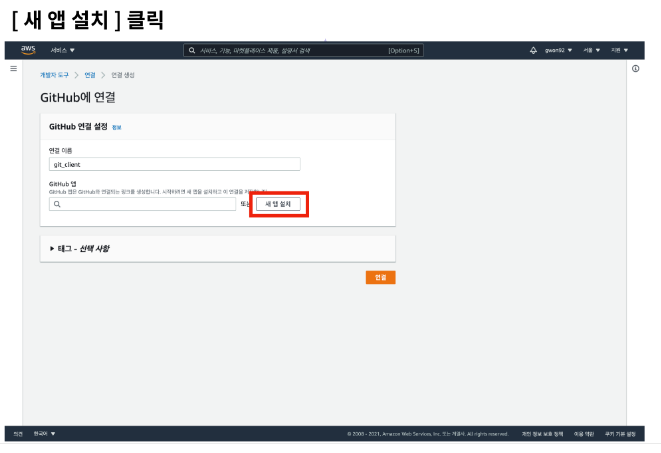Image resolution: width=661 pixels, height=453 pixels.
Task: Click the info circle icon at right
Action: (x=635, y=69)
